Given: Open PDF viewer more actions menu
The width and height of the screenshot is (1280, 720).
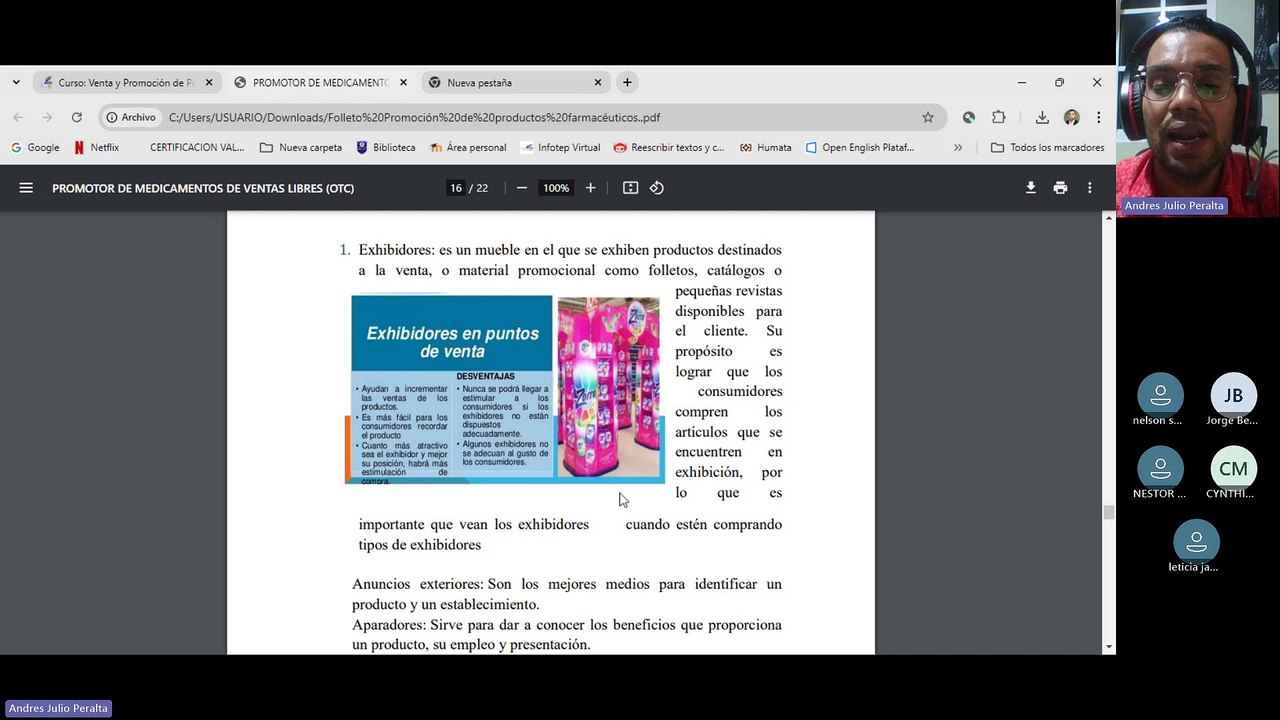Looking at the screenshot, I should 1090,188.
